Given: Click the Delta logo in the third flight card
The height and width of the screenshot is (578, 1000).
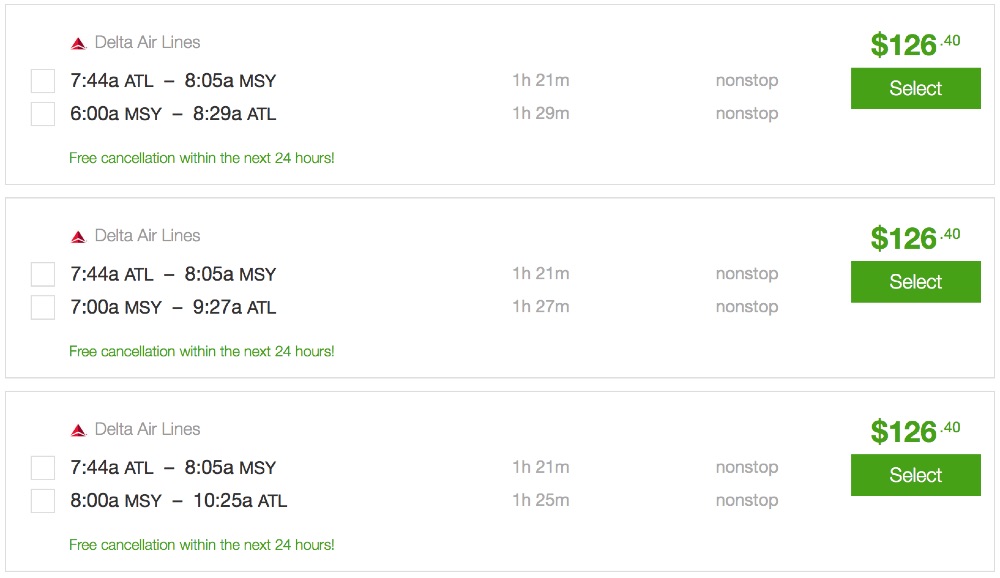Looking at the screenshot, I should 78,430.
